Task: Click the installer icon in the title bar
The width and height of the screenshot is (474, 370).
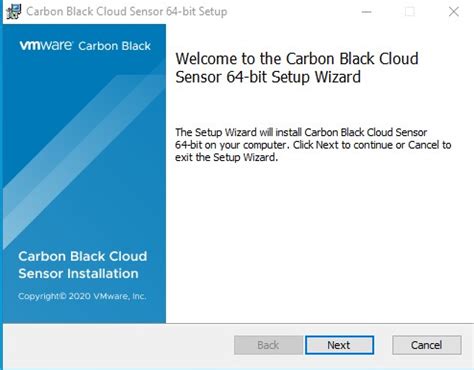Action: click(14, 11)
